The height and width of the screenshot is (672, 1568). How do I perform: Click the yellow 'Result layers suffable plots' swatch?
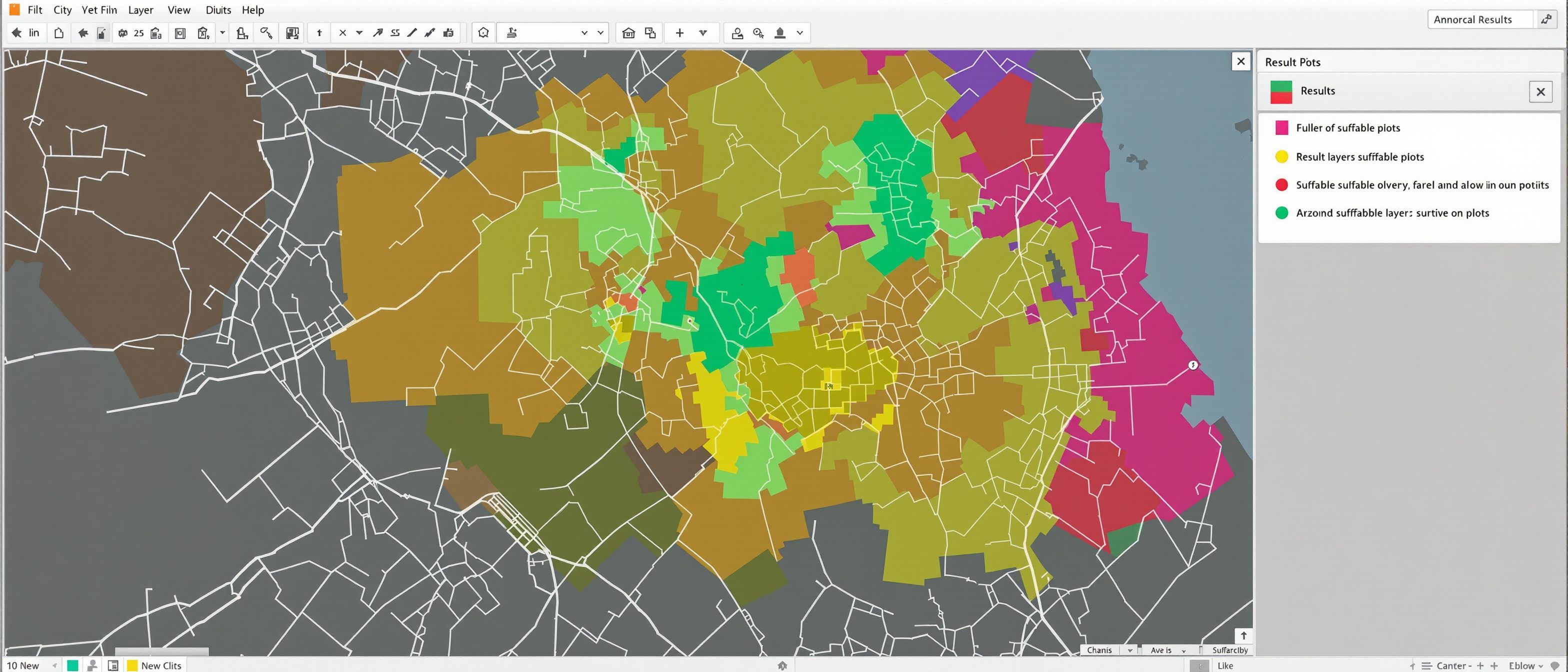click(1282, 156)
